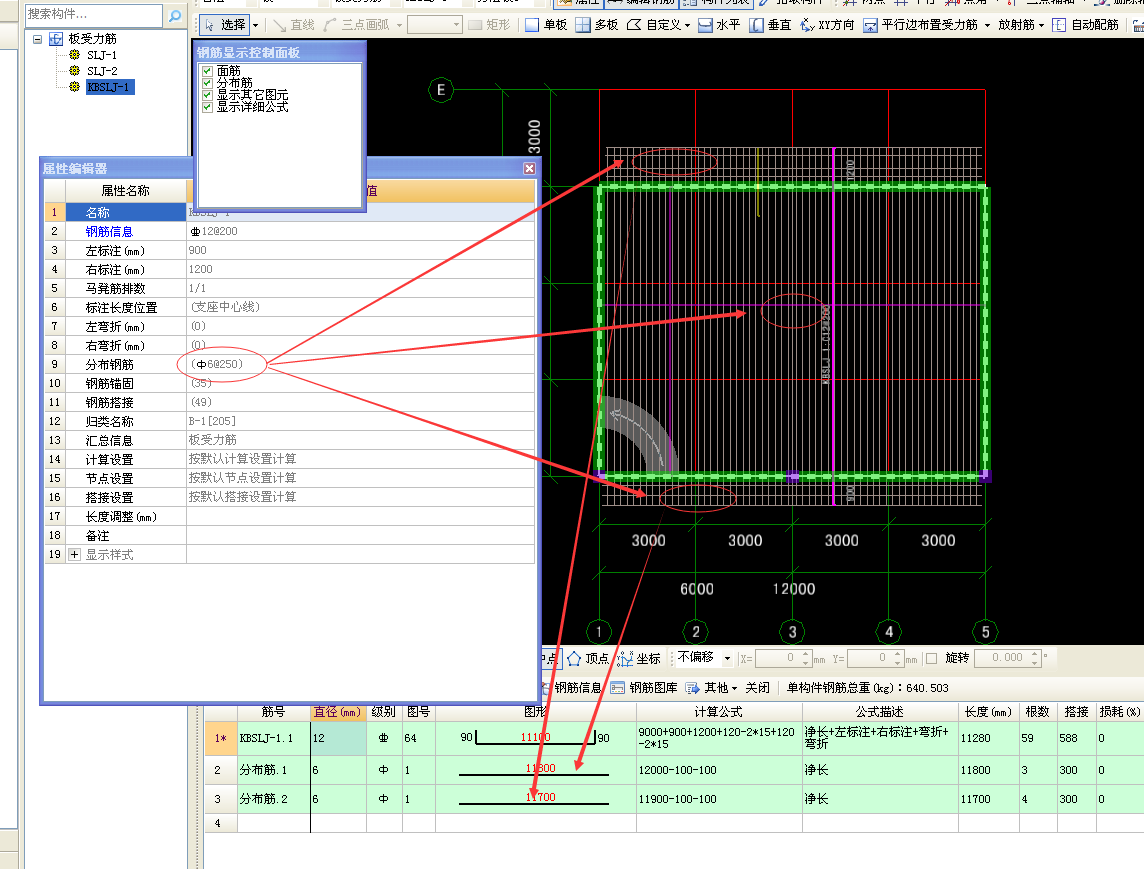Image resolution: width=1144 pixels, height=869 pixels.
Task: Click the search magnifier icon
Action: [x=175, y=15]
